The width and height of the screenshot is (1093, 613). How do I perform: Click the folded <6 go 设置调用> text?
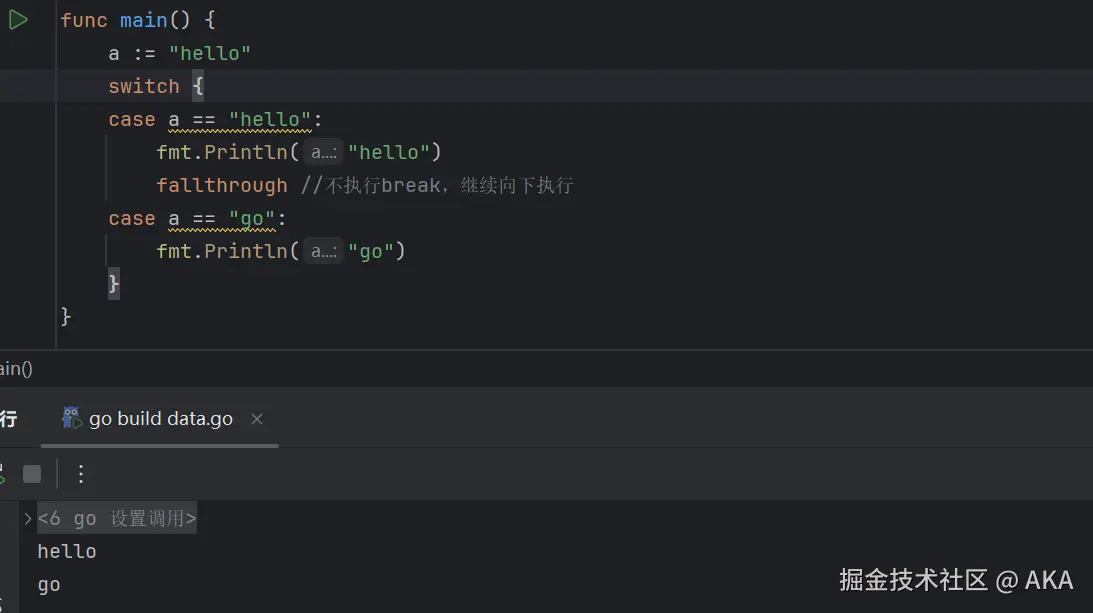pos(116,518)
